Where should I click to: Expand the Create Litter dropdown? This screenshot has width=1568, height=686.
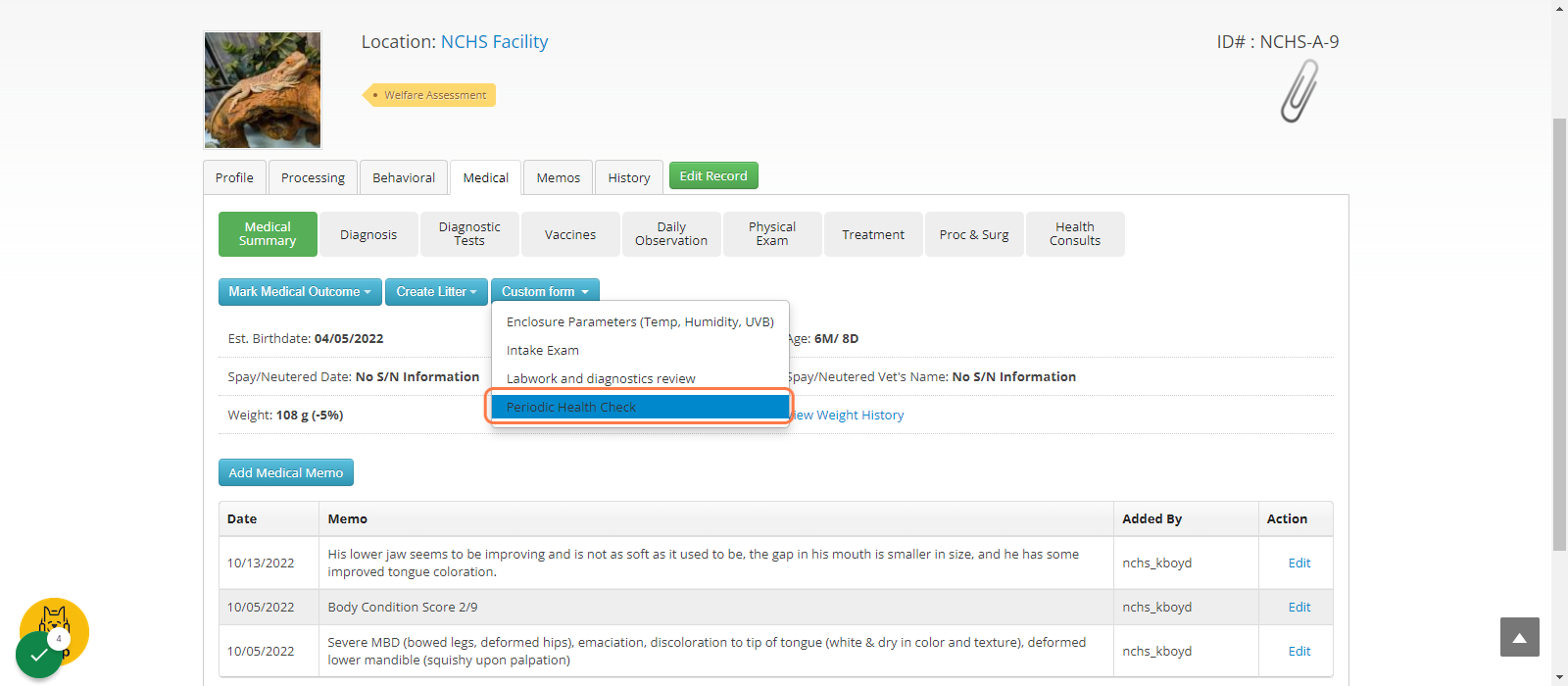(436, 292)
